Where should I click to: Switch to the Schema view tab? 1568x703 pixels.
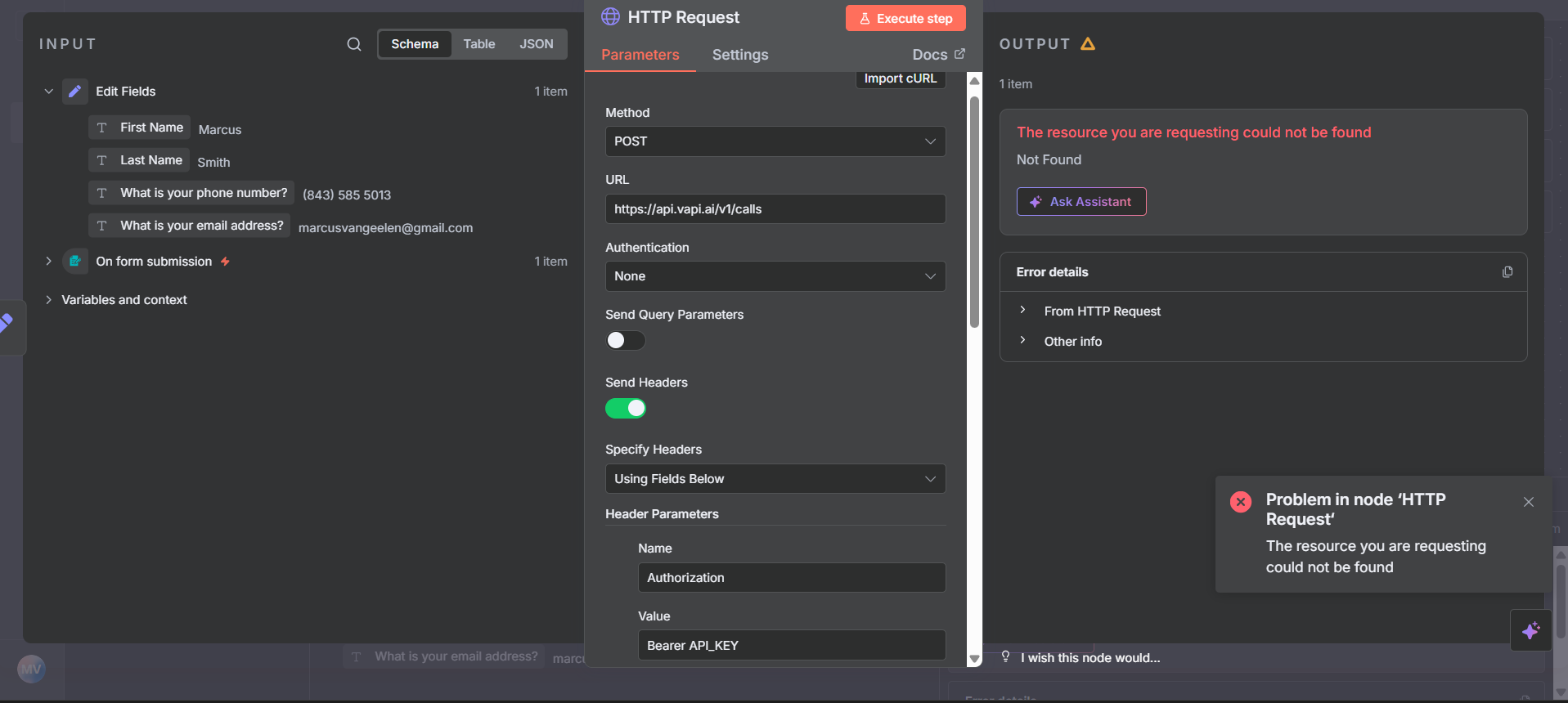click(415, 44)
